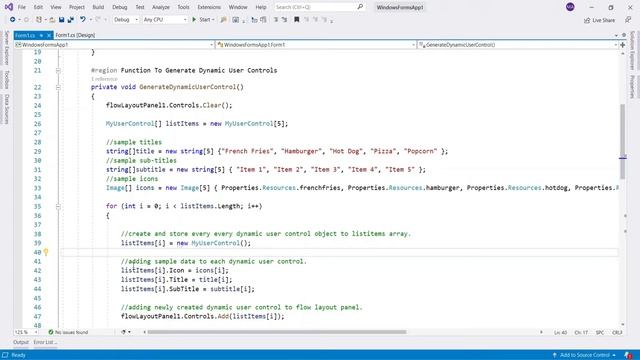Click the Comment out selected lines icon

[x=276, y=20]
